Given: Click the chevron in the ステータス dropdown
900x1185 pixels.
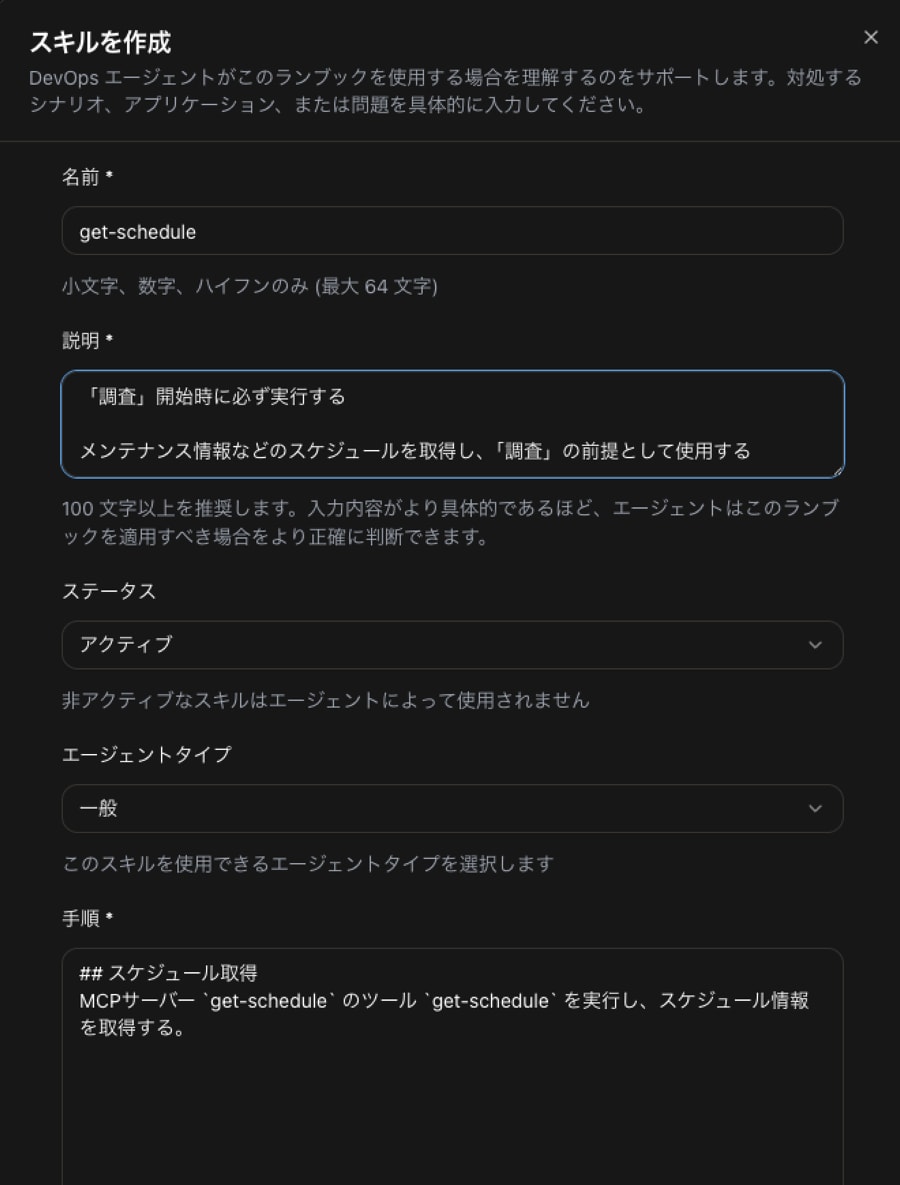Looking at the screenshot, I should (x=815, y=645).
